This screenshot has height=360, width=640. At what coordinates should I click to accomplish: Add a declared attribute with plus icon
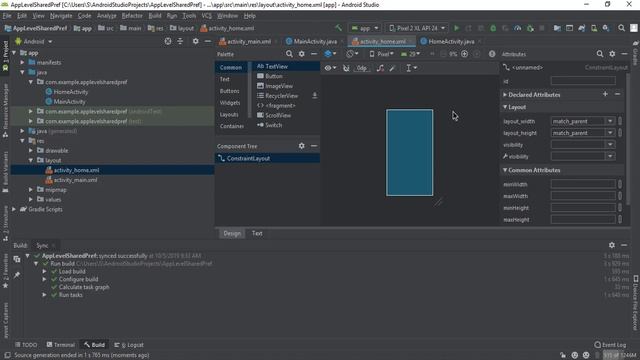pos(605,94)
